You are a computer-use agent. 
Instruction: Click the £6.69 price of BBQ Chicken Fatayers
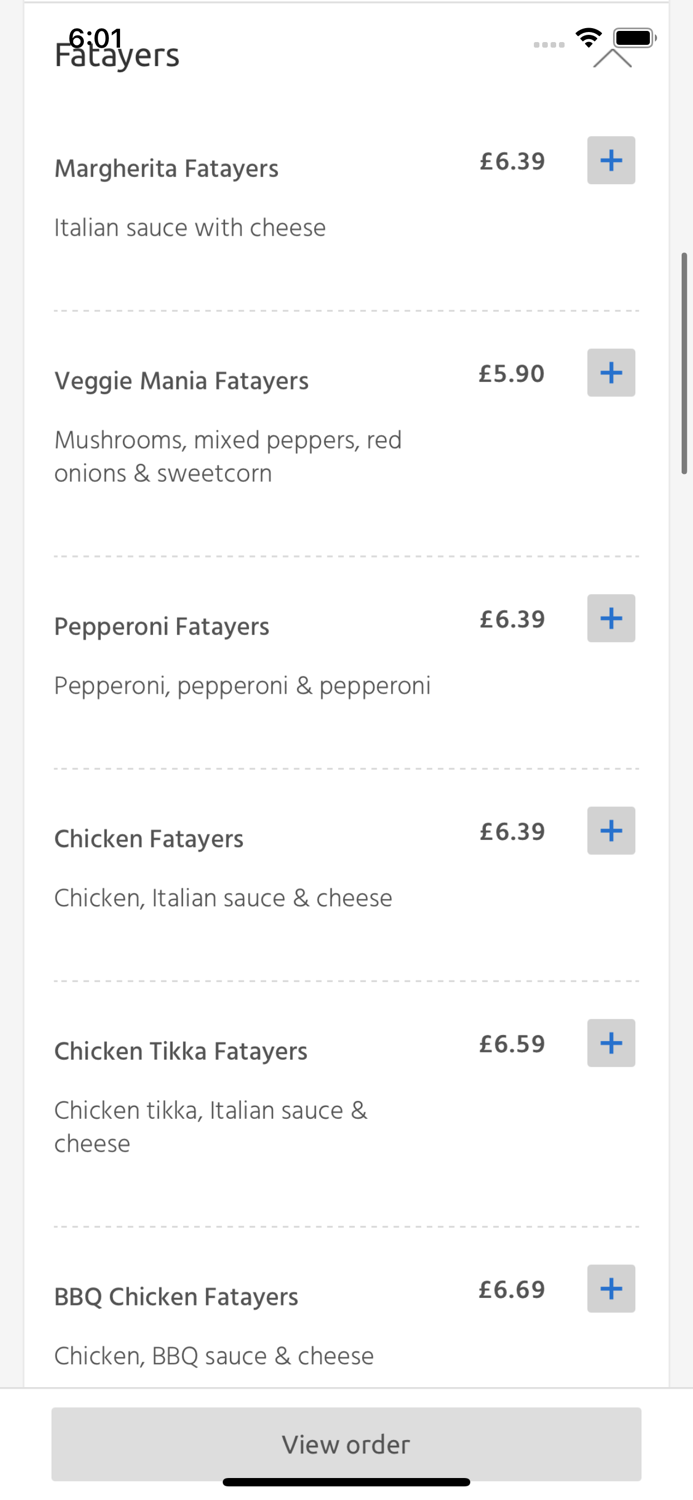pyautogui.click(x=511, y=1289)
